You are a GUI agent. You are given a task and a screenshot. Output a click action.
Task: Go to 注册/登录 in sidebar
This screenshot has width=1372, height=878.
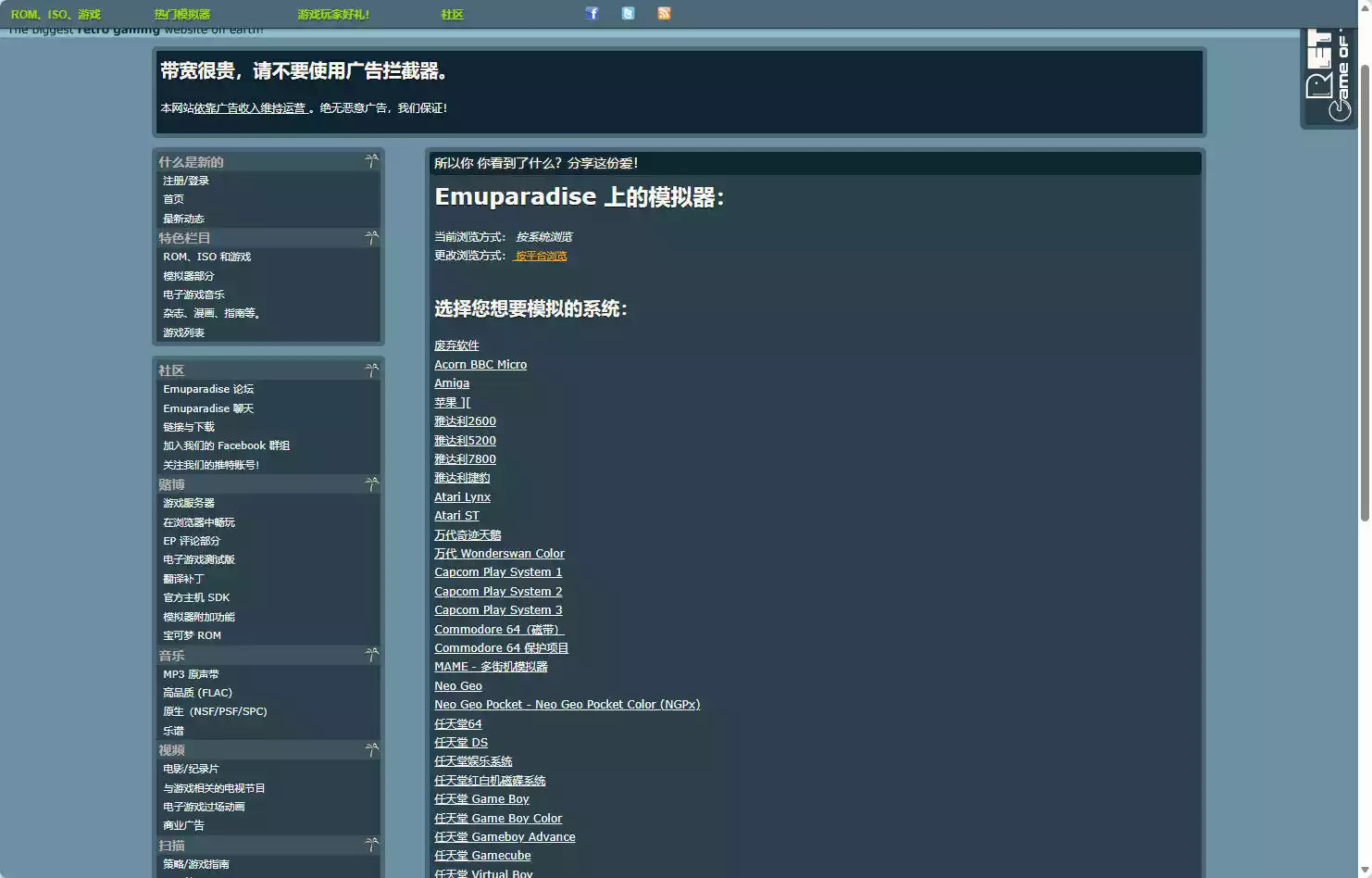pyautogui.click(x=186, y=181)
